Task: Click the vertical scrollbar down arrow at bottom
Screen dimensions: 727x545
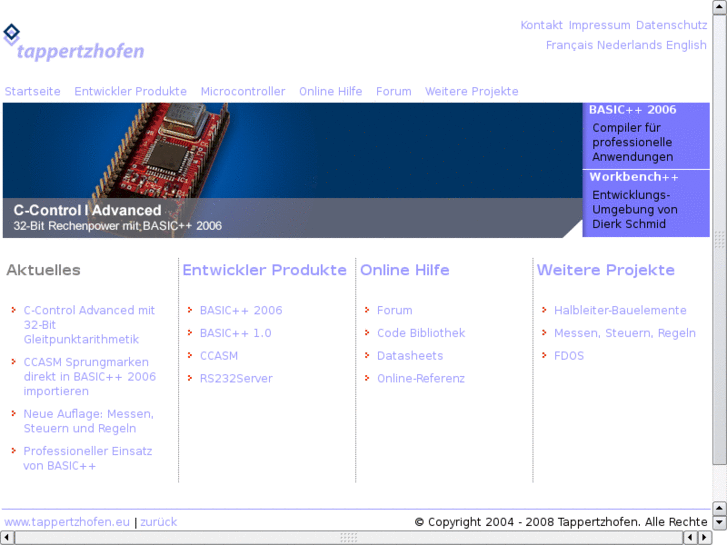Action: pyautogui.click(x=720, y=523)
